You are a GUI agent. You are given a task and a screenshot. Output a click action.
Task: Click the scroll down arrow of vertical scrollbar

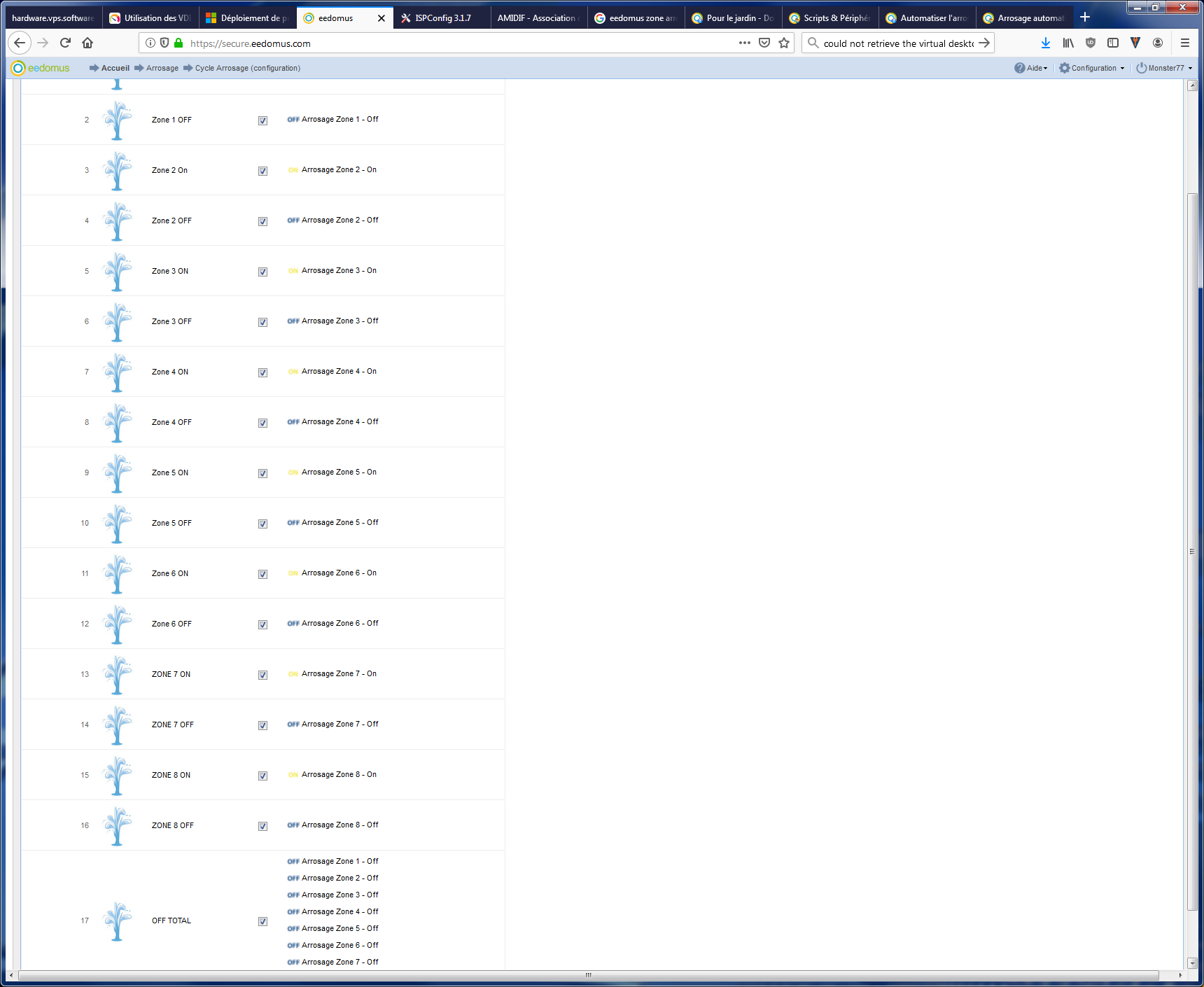(1192, 964)
